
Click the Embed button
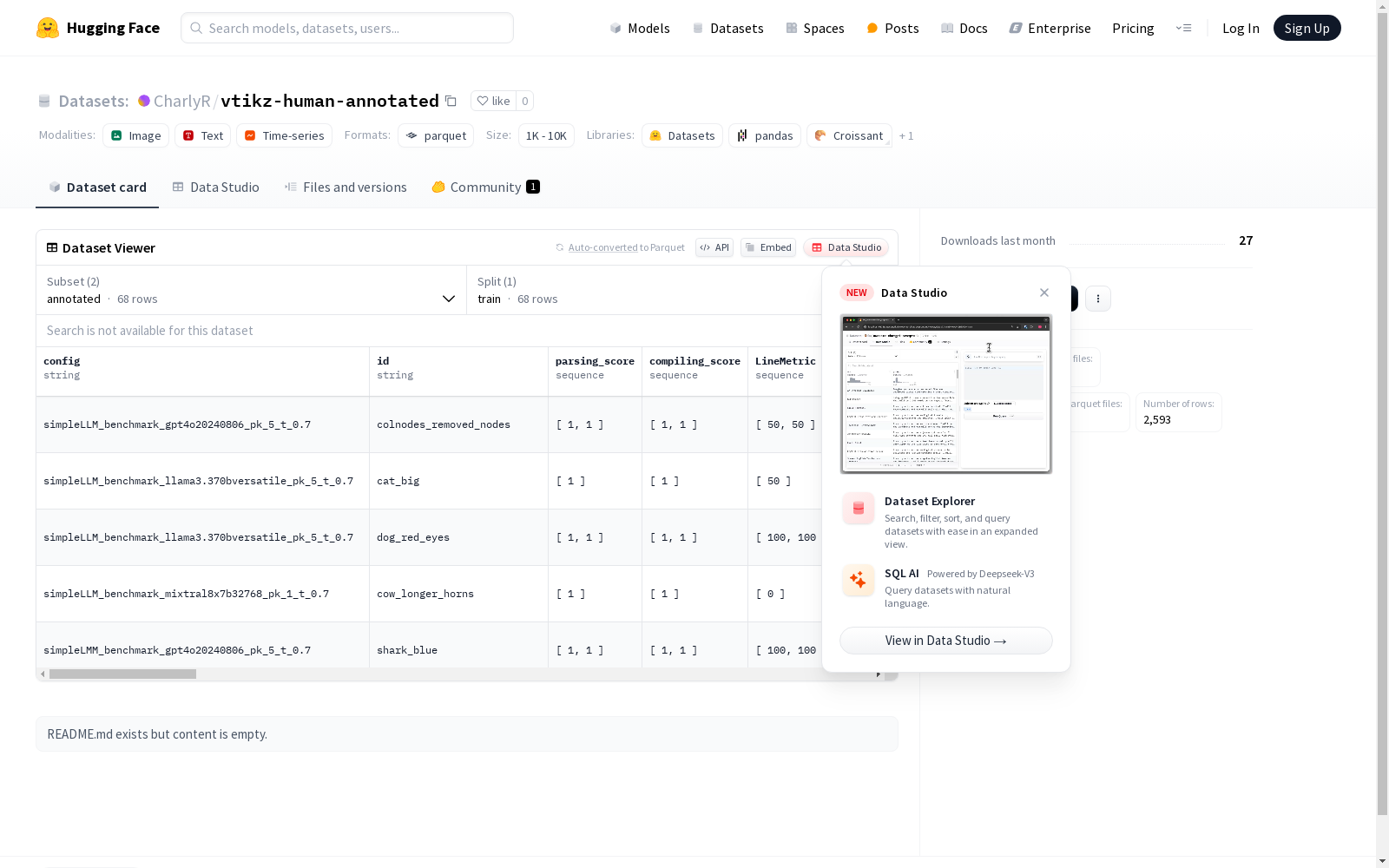[x=768, y=247]
